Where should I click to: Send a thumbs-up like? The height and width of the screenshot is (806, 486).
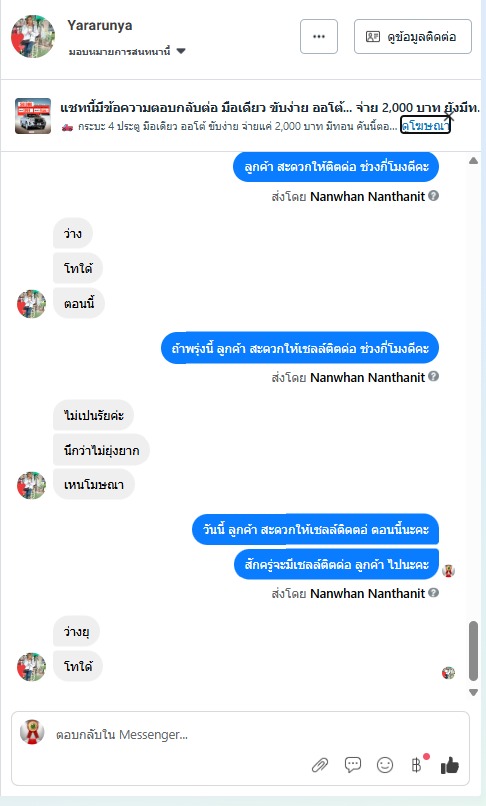pos(449,765)
